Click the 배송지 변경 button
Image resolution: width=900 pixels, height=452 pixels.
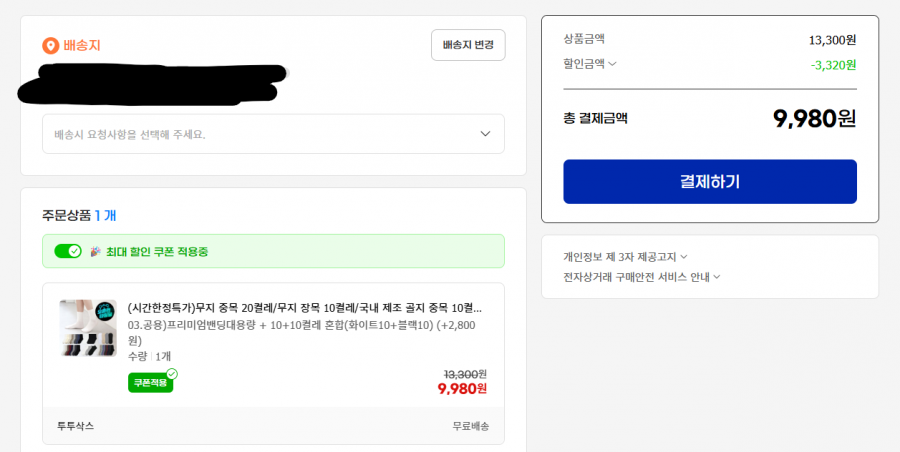[x=468, y=45]
